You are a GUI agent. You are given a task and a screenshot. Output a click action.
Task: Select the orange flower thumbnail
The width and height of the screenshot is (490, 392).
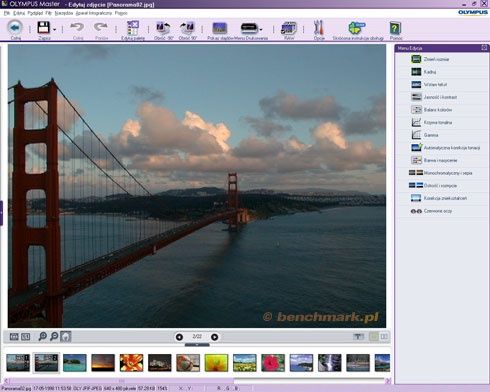tap(131, 363)
